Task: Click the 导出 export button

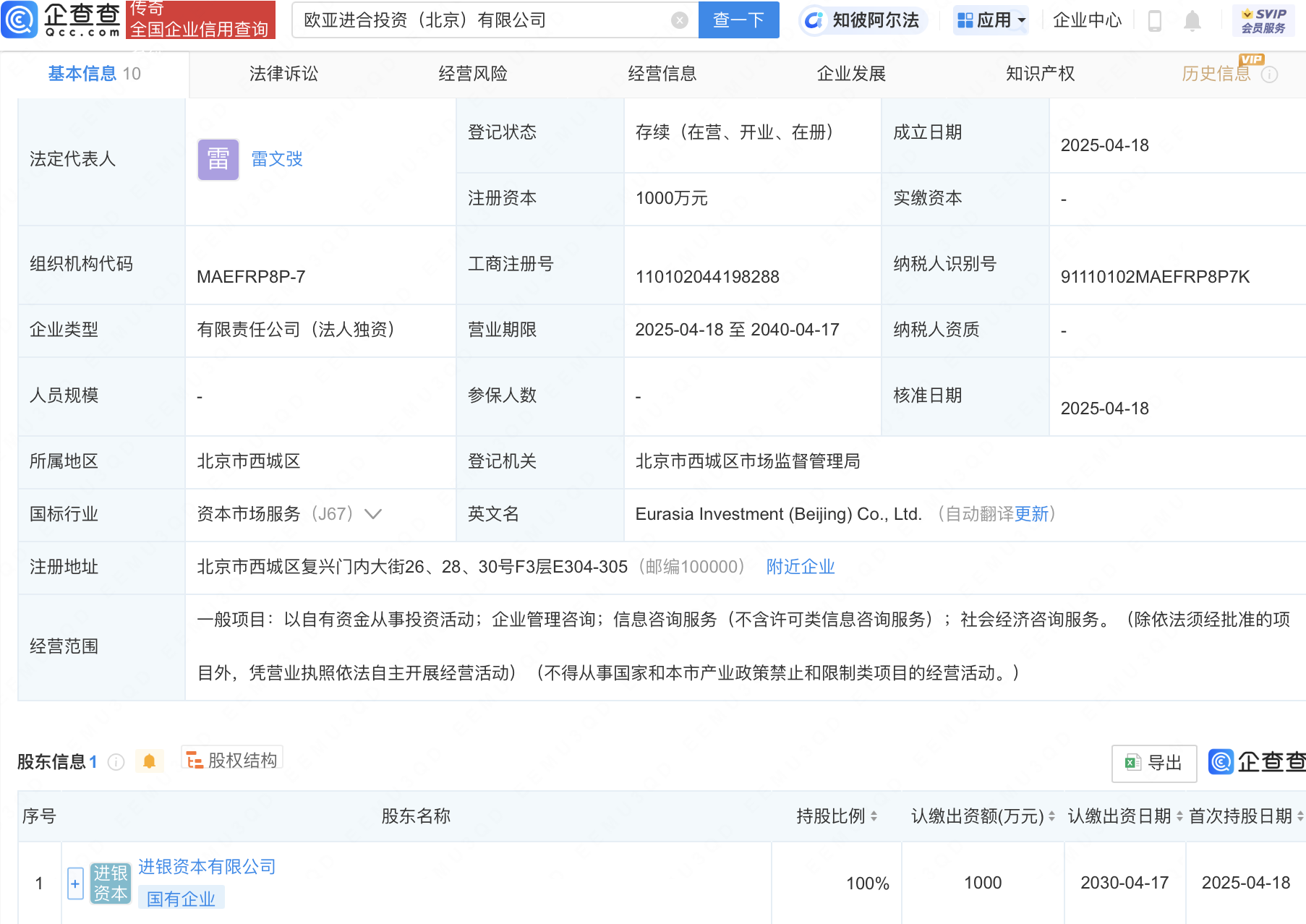Action: [x=1154, y=763]
